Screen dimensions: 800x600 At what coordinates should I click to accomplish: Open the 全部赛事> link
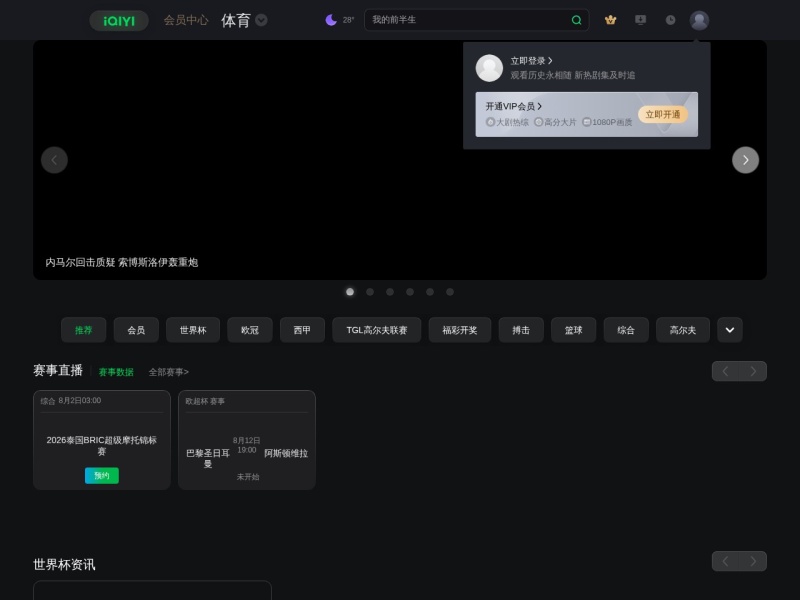point(168,372)
